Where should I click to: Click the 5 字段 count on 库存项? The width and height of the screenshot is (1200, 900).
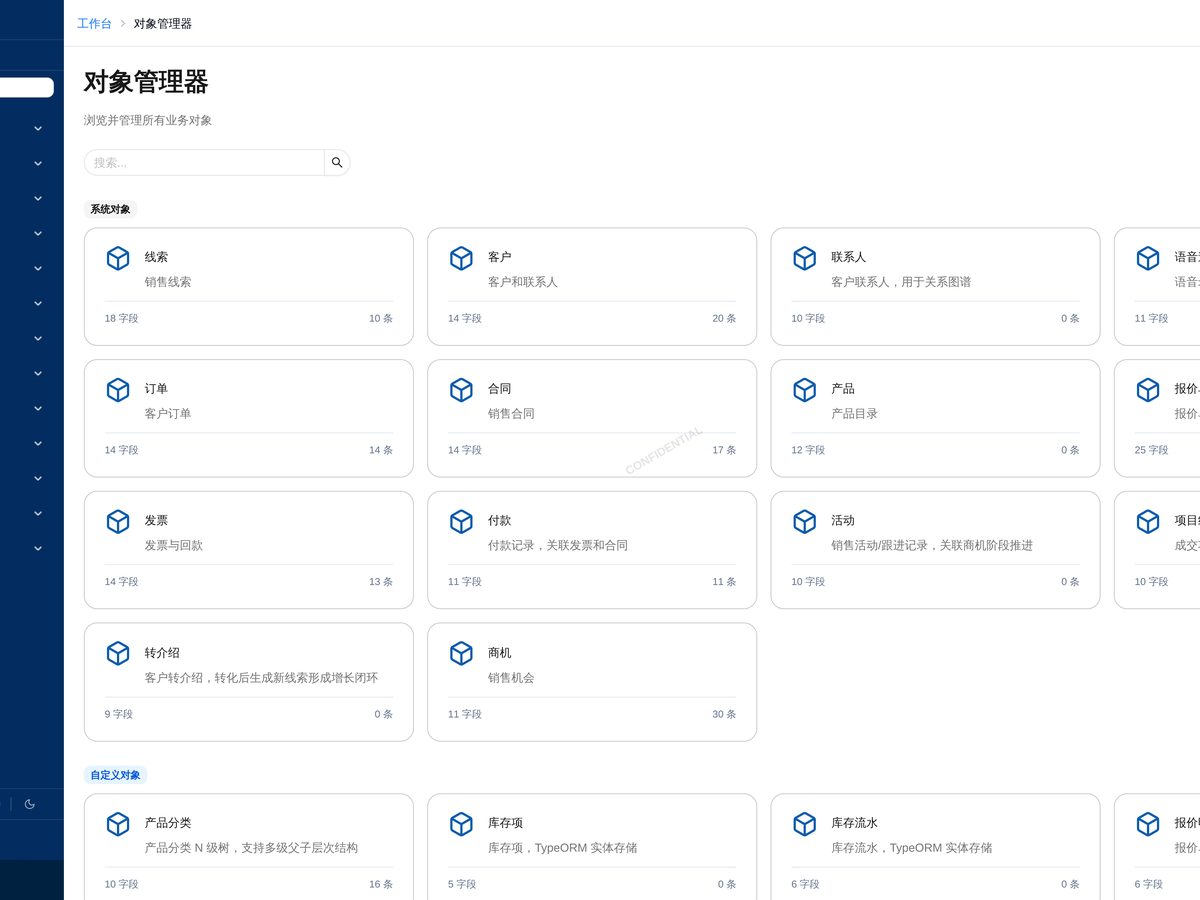(x=462, y=884)
